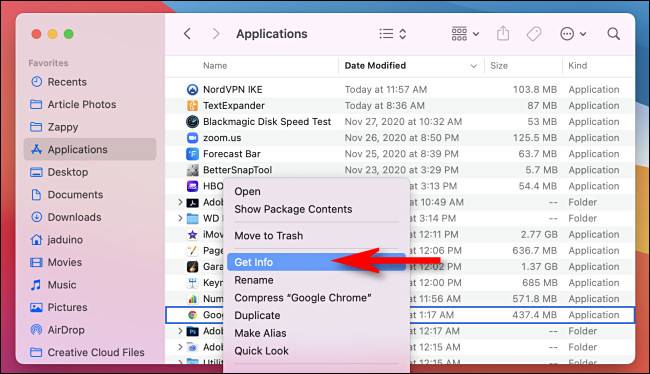650x374 pixels.
Task: Choose Duplicate from context menu
Action: (316, 315)
